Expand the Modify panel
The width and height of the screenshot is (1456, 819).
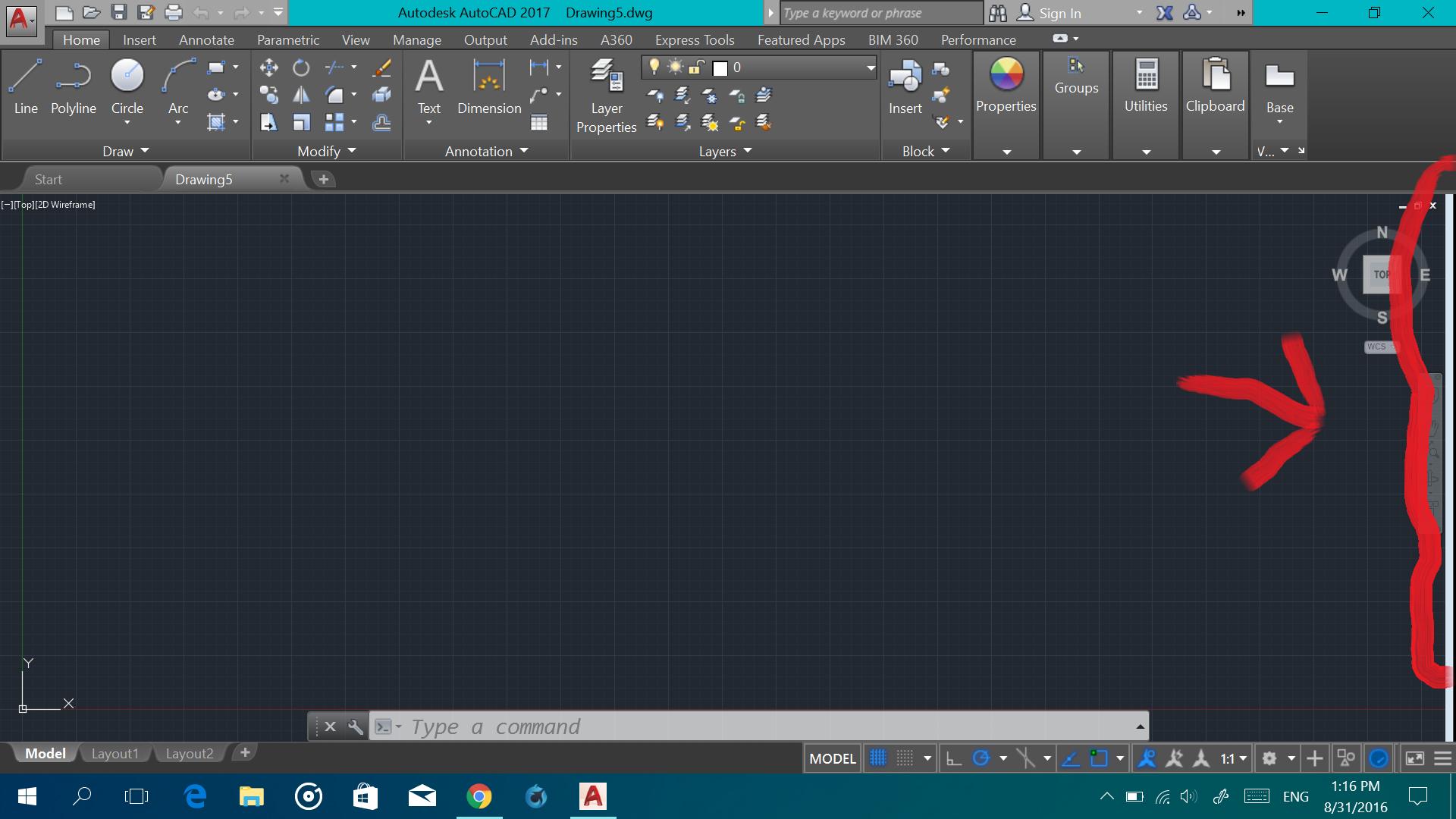[x=350, y=150]
